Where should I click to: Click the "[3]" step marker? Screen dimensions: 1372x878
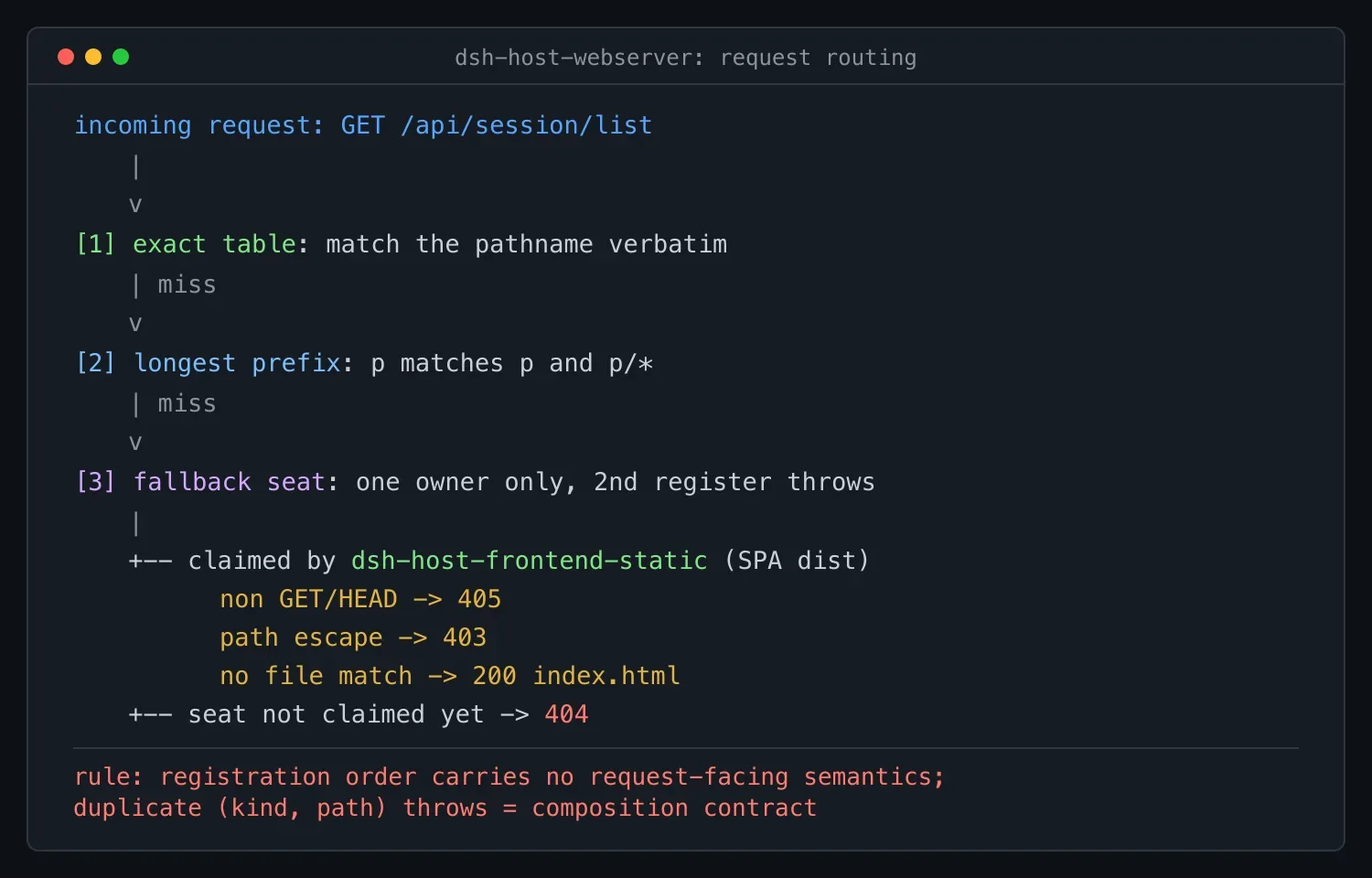pos(95,482)
